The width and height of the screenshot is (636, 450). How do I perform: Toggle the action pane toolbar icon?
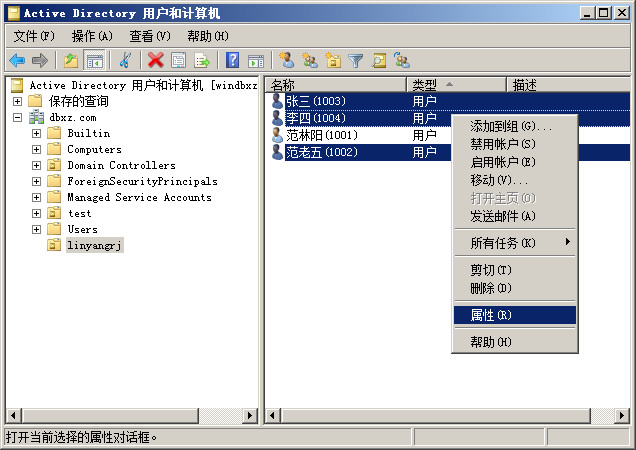256,61
